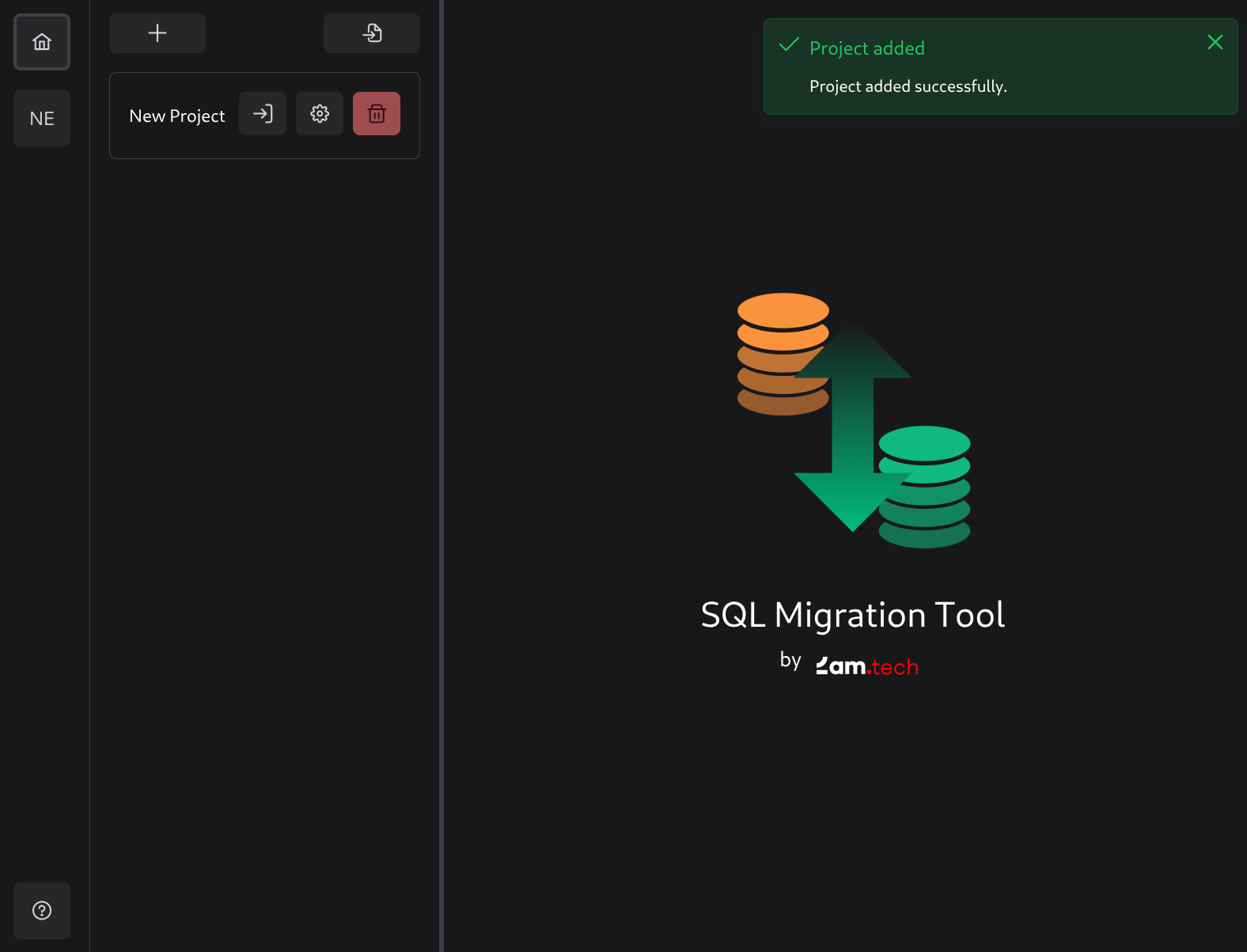Open the NE project in the sidebar

pyautogui.click(x=42, y=118)
